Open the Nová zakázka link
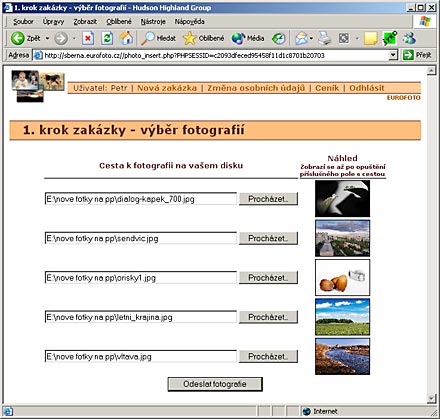The width and height of the screenshot is (440, 419). pyautogui.click(x=167, y=88)
